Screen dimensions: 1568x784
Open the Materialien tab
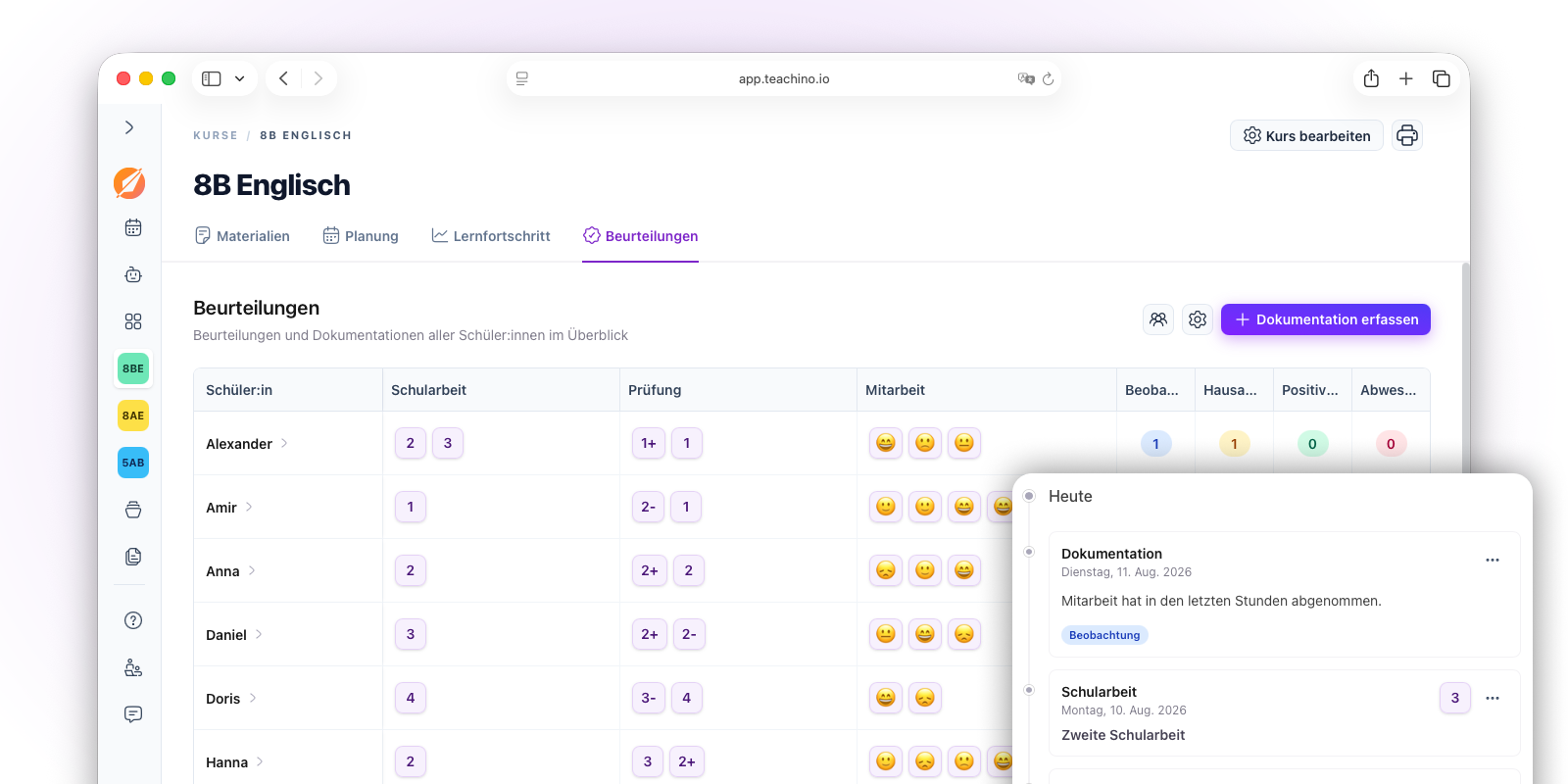pyautogui.click(x=242, y=236)
